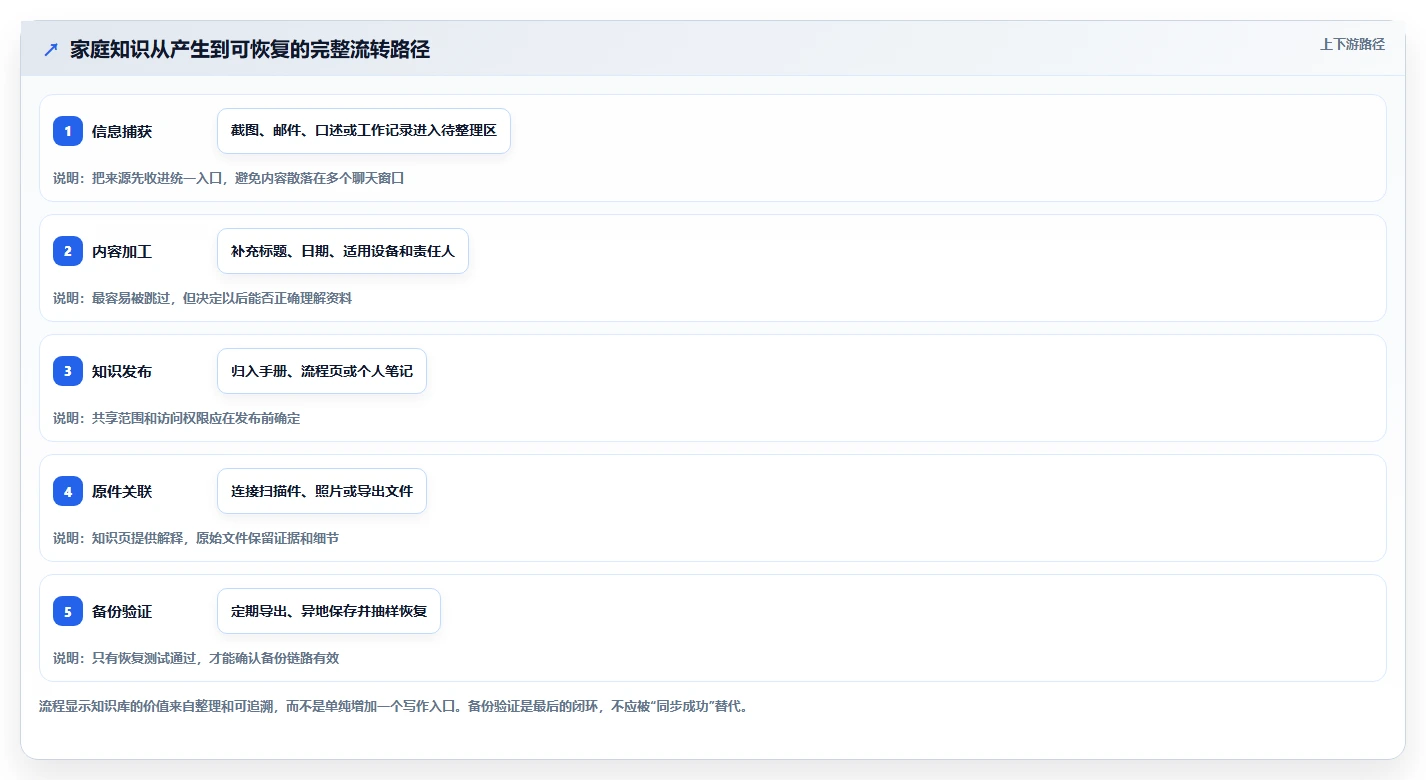Image resolution: width=1426 pixels, height=780 pixels.
Task: Click the step 4 number badge
Action: tap(68, 491)
